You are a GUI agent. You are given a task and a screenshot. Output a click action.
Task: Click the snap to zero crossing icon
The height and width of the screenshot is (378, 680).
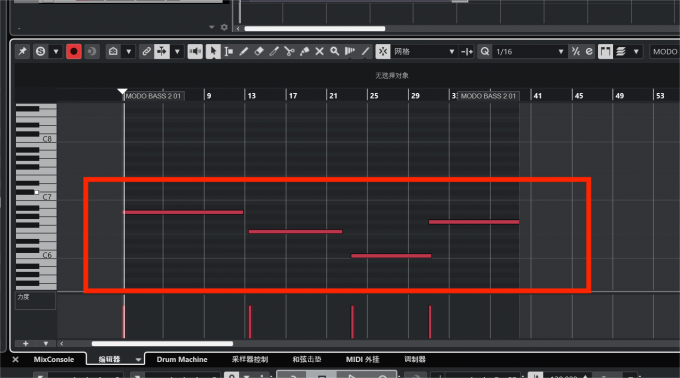467,52
